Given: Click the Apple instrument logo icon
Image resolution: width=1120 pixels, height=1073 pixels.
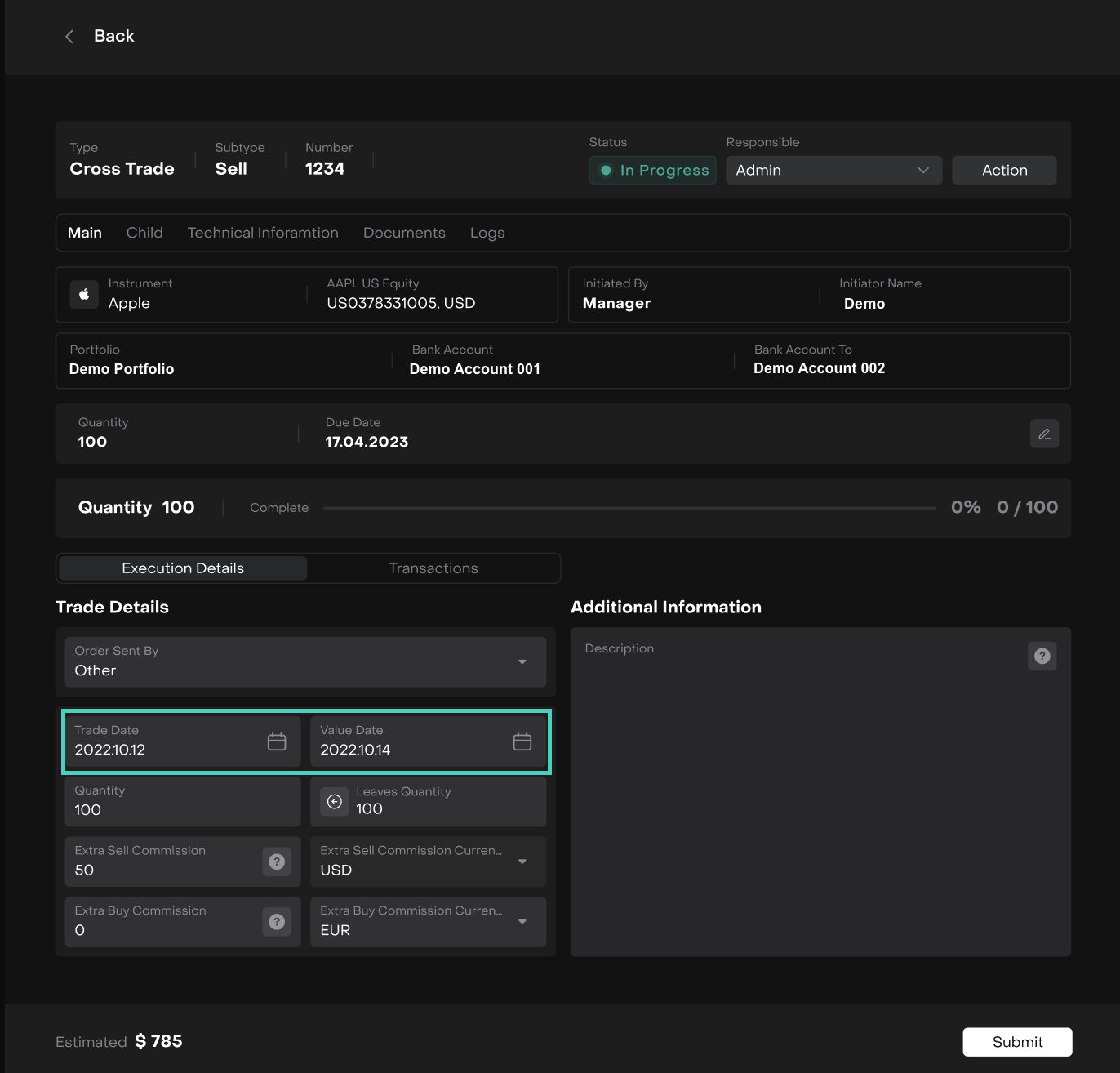Looking at the screenshot, I should pos(84,295).
